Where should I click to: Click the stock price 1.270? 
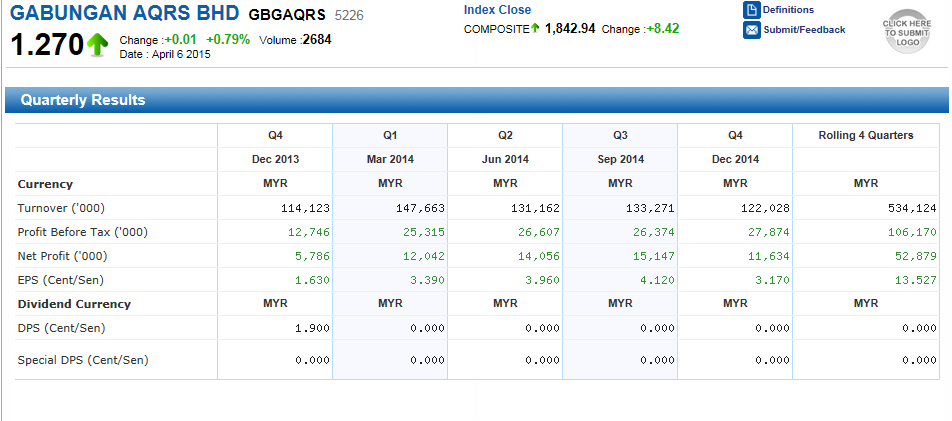(47, 45)
